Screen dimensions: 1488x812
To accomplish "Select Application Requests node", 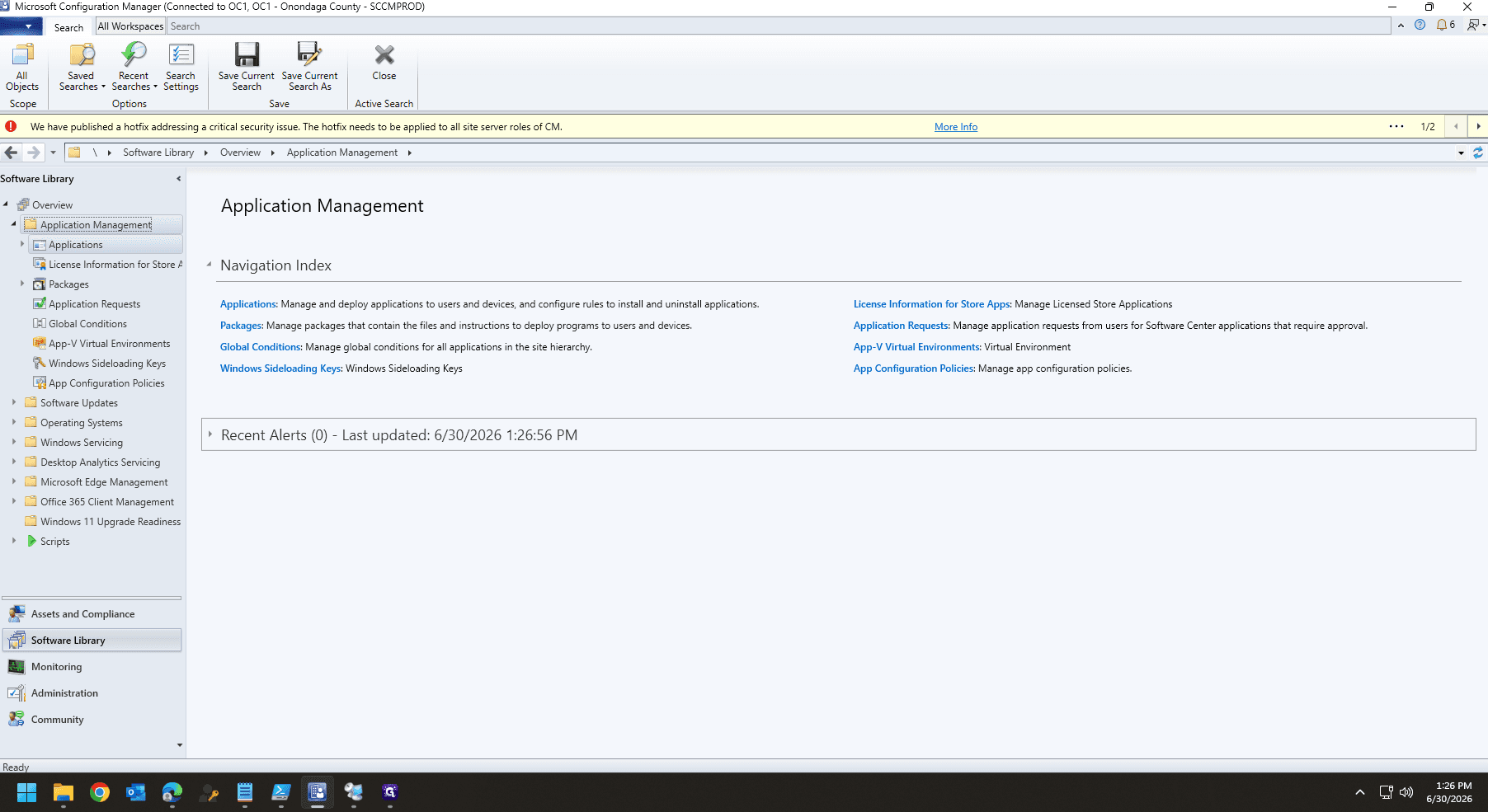I will (x=87, y=304).
